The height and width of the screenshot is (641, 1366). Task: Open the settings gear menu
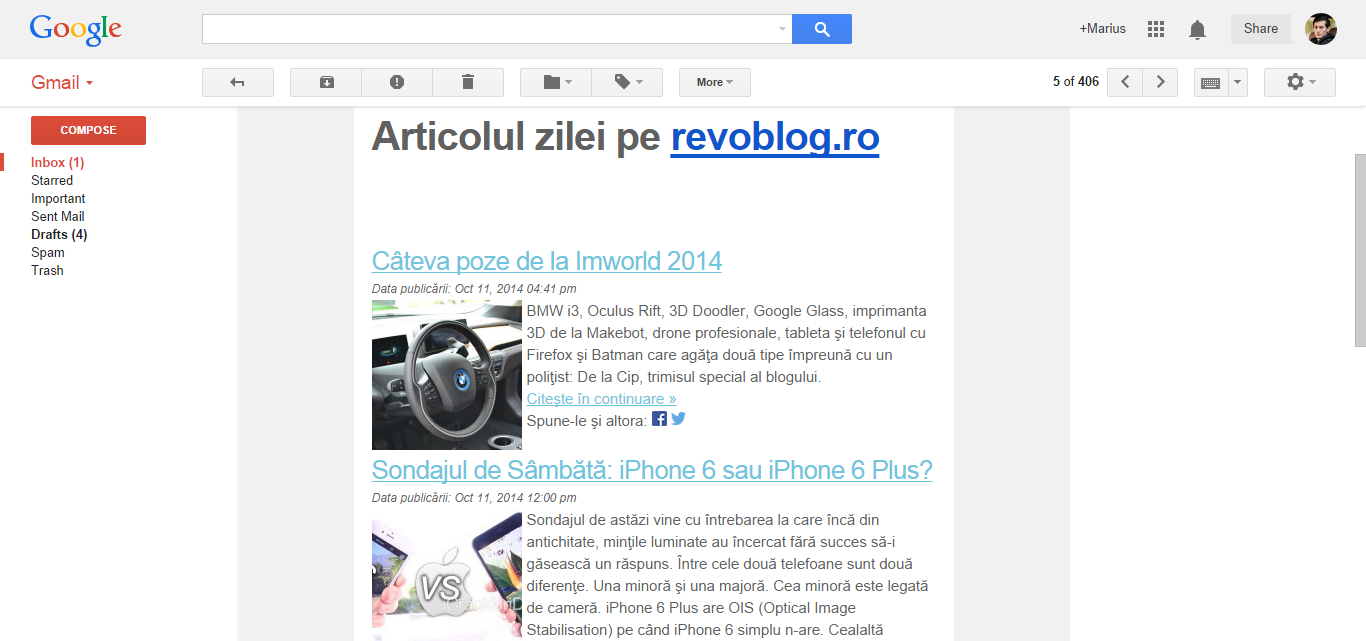click(x=1300, y=82)
